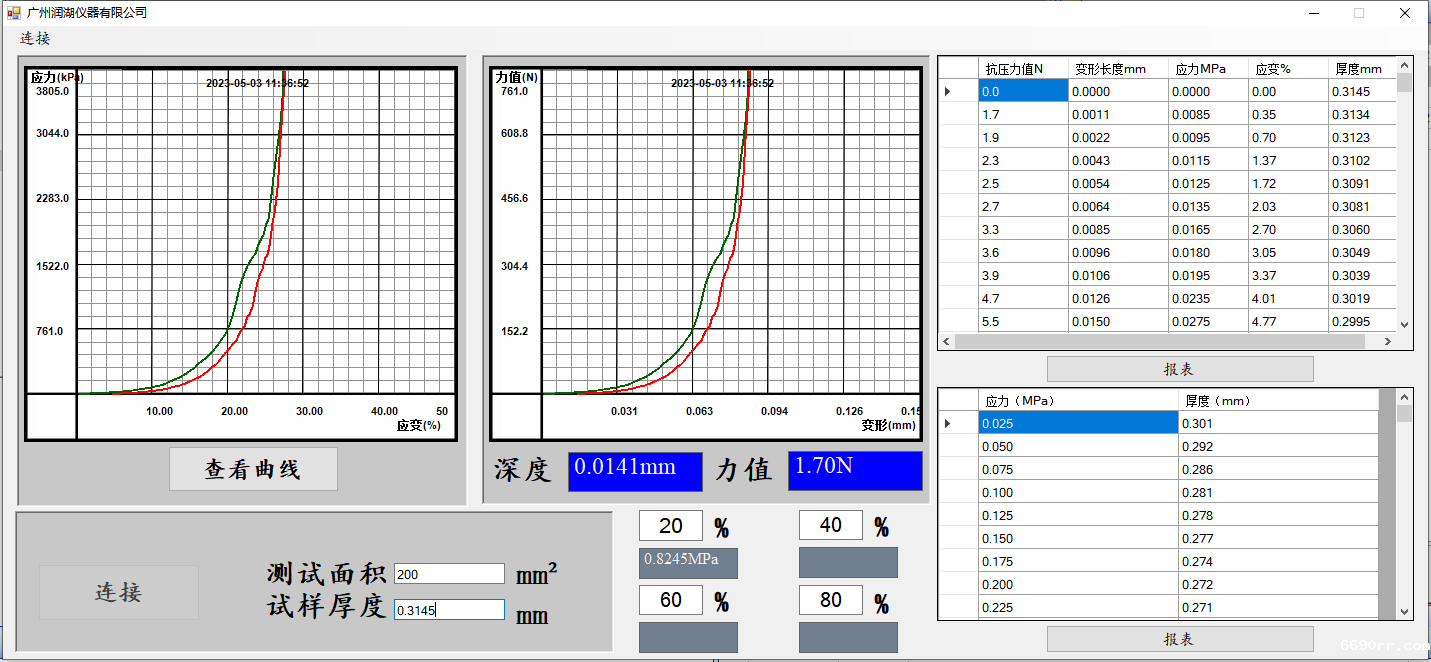Select the 80 percent input box
This screenshot has width=1431, height=662.
pos(831,601)
